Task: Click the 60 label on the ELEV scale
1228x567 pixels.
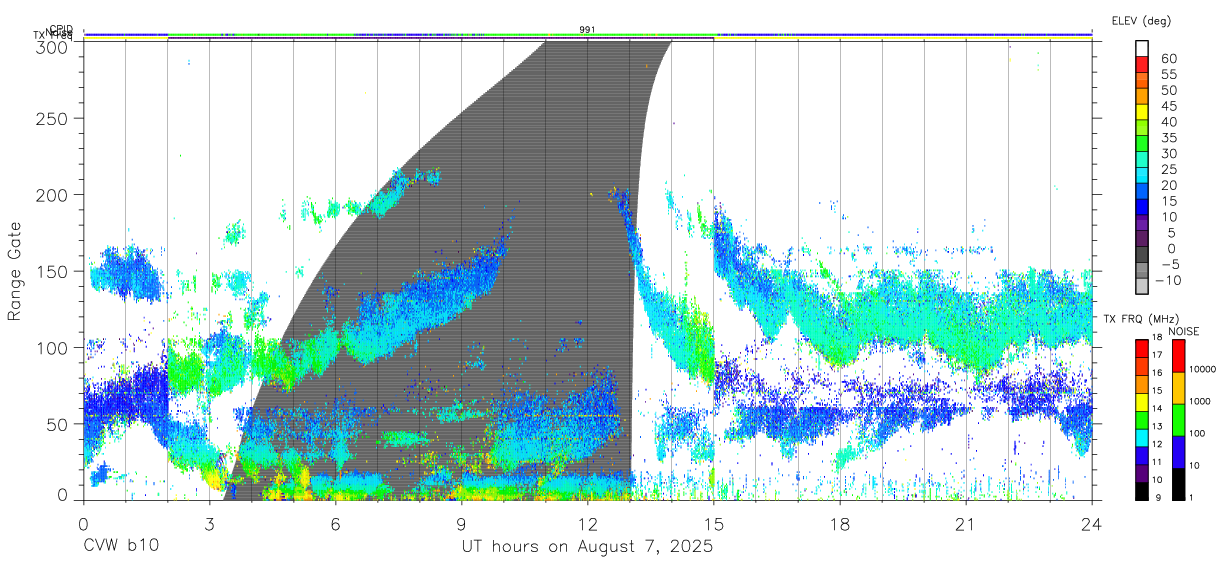Action: coord(1167,58)
